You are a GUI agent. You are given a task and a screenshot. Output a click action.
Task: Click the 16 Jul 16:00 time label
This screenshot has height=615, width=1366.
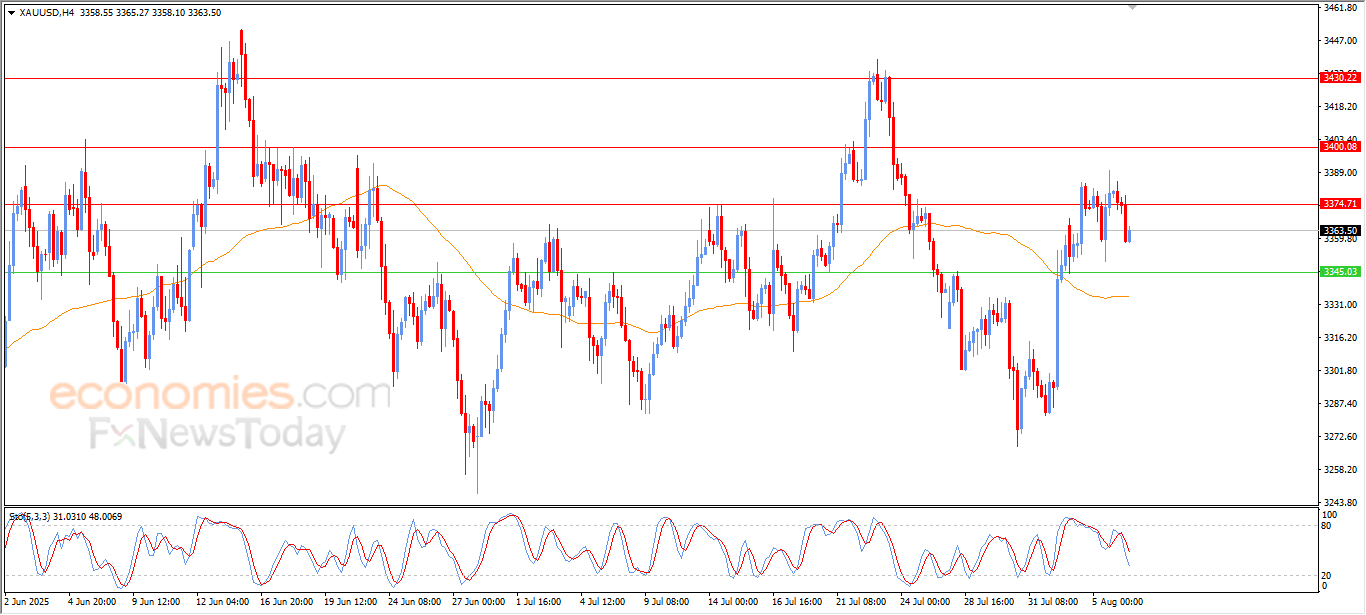pos(799,602)
